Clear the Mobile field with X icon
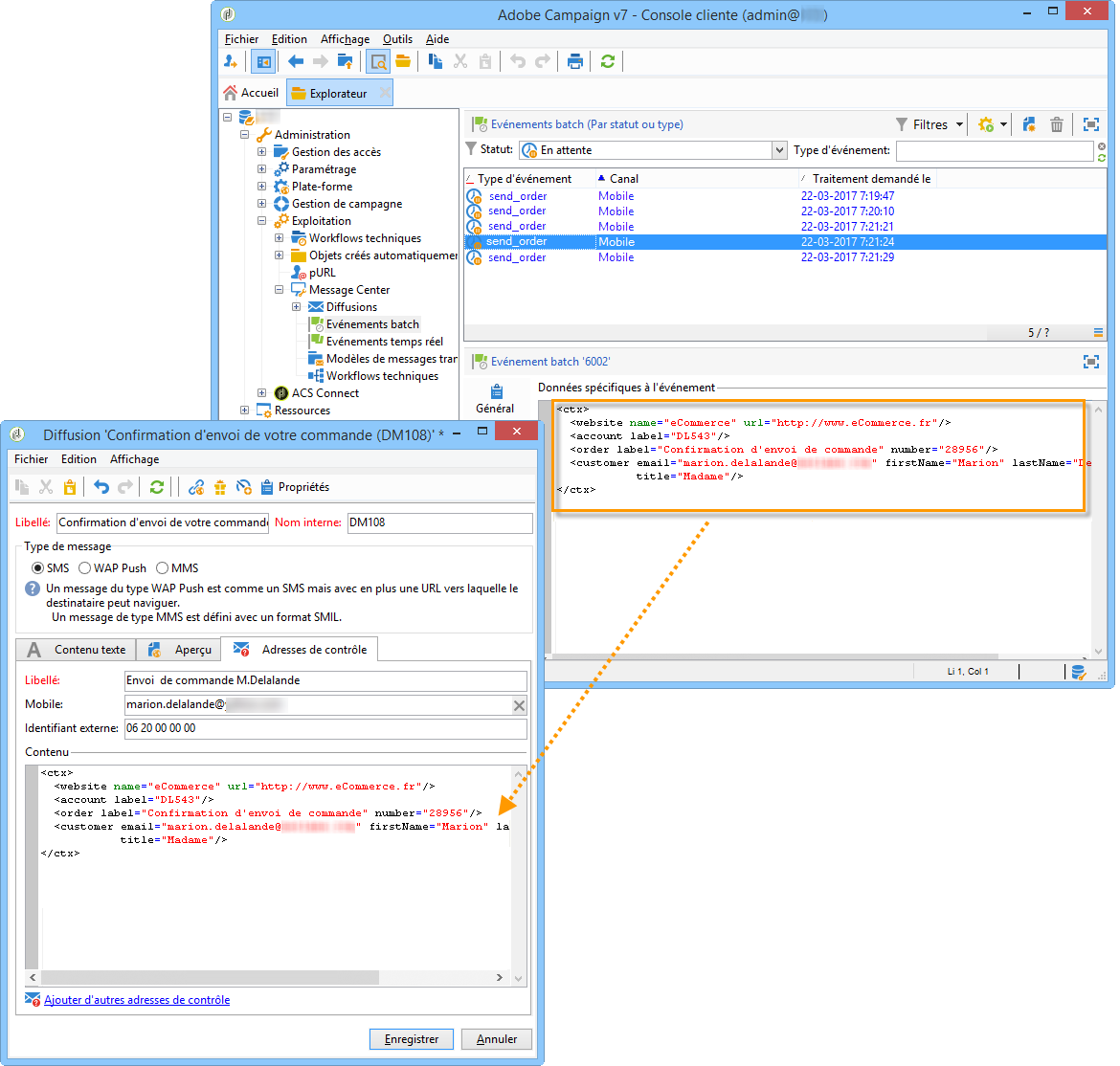Screen dimensions: 1120x1066 pos(519,706)
